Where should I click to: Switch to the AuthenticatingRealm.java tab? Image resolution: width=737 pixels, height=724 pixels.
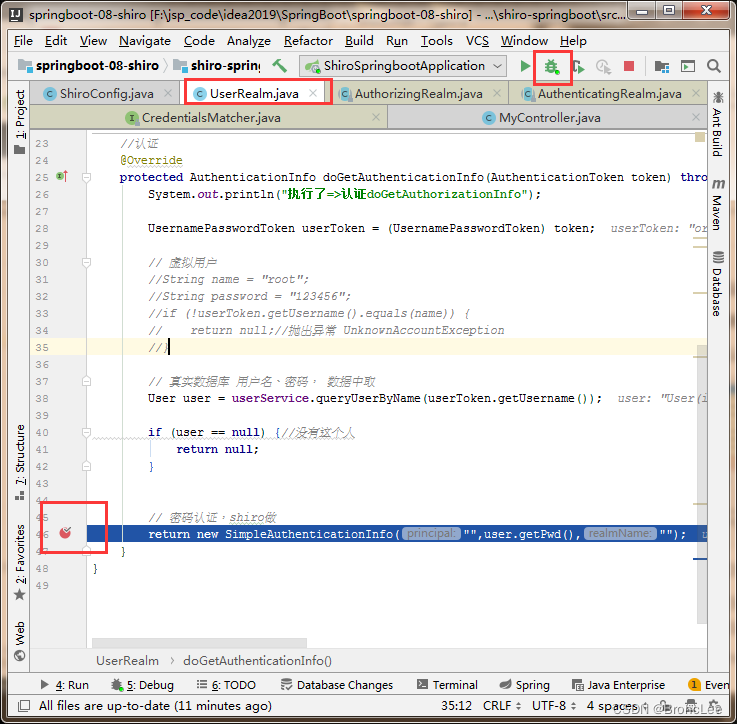pos(609,94)
